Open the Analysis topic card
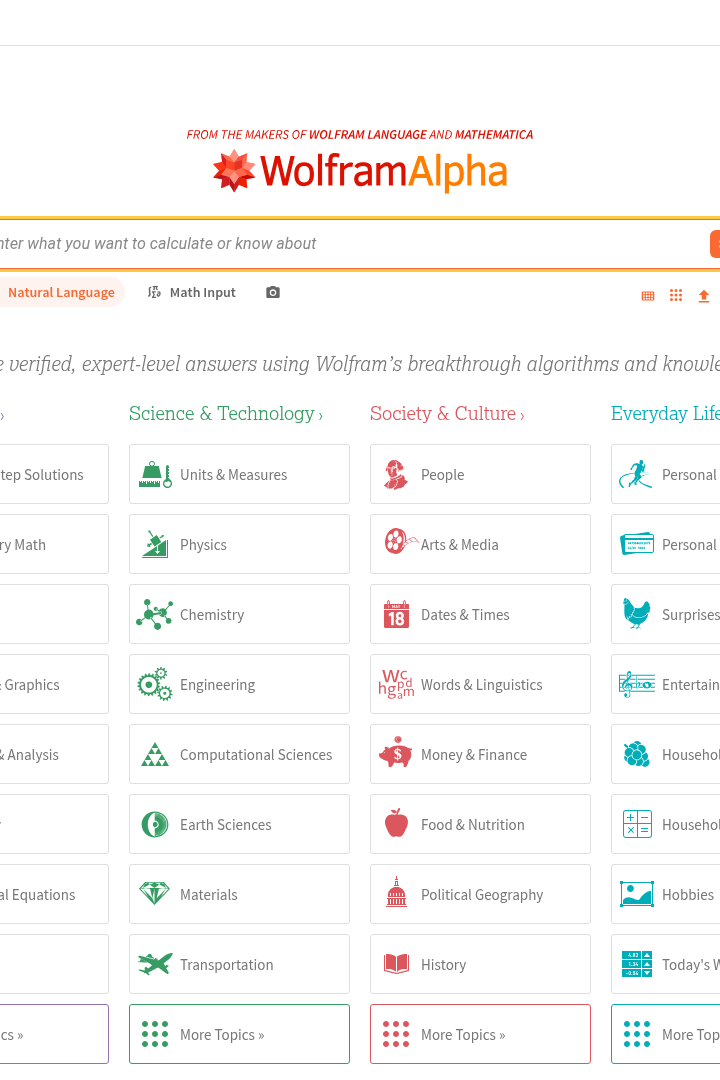The height and width of the screenshot is (1080, 720). click(x=54, y=754)
